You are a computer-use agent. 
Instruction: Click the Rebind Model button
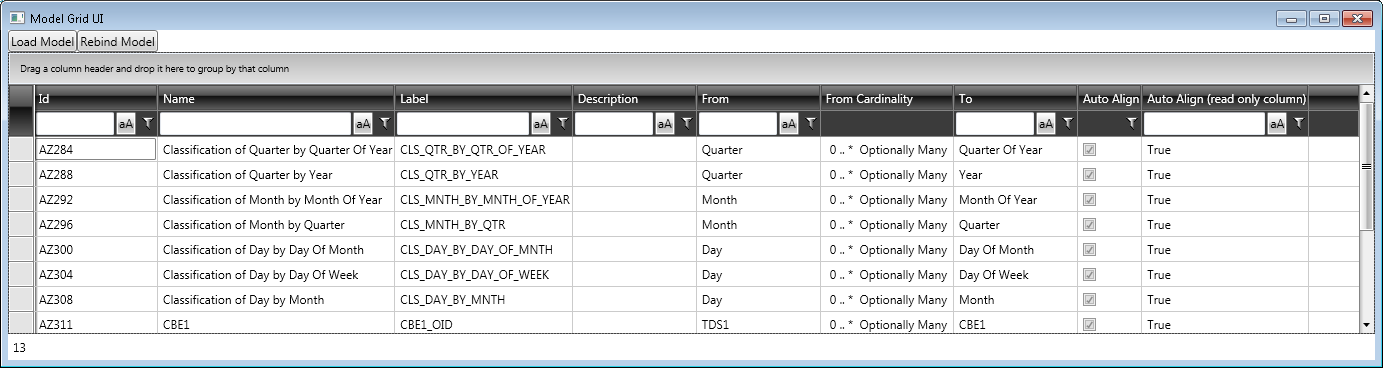coord(118,41)
